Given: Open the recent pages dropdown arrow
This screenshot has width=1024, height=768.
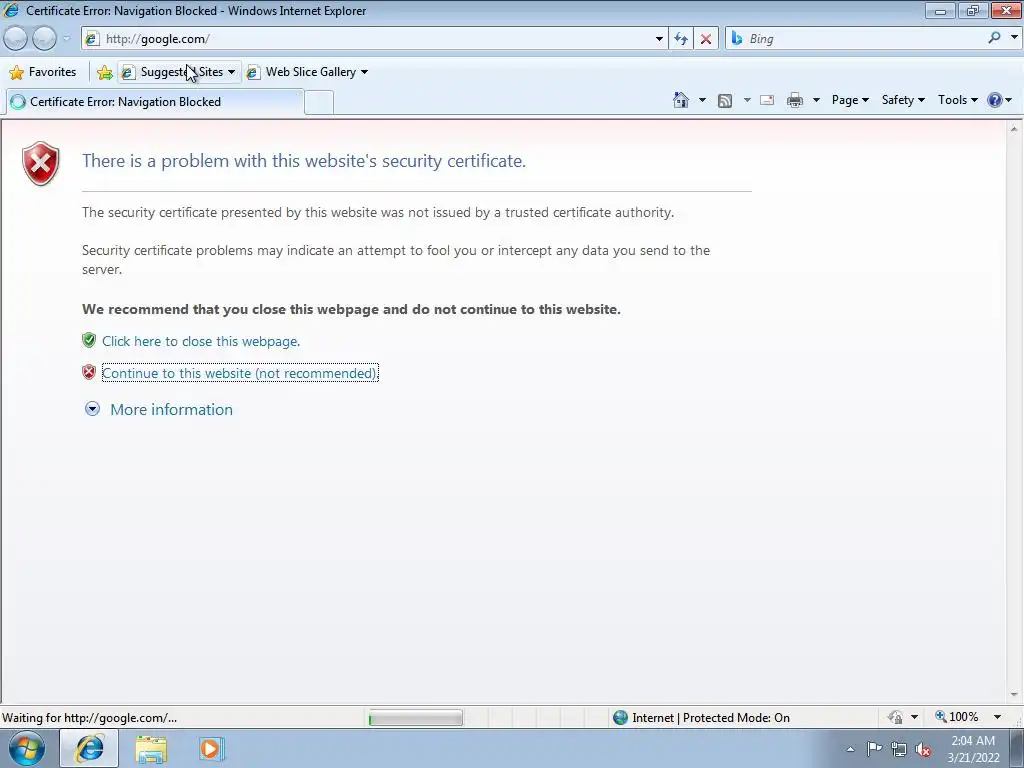Looking at the screenshot, I should (66, 39).
